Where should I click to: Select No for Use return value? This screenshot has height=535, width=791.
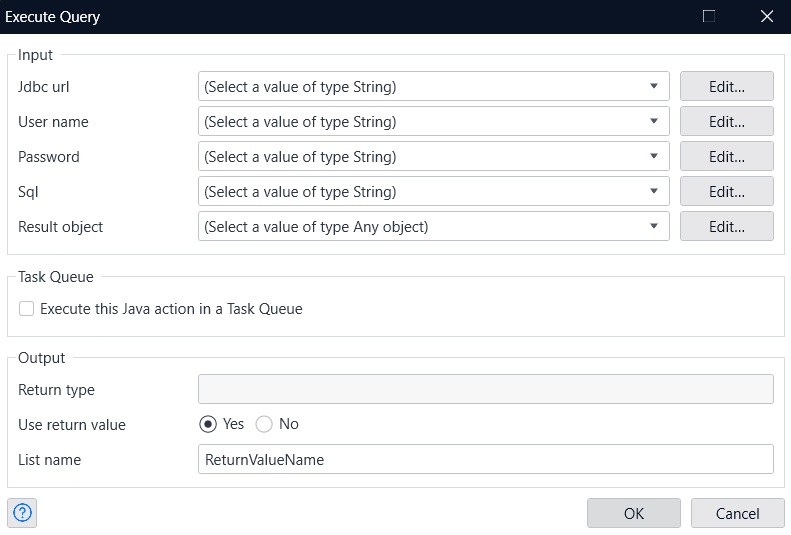click(264, 424)
